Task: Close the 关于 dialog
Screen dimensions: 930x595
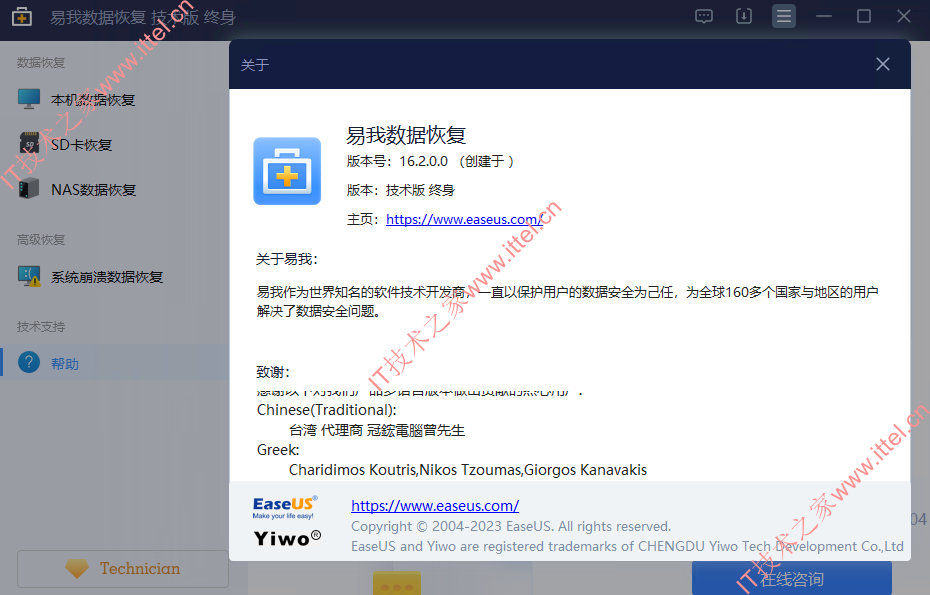Action: [883, 64]
